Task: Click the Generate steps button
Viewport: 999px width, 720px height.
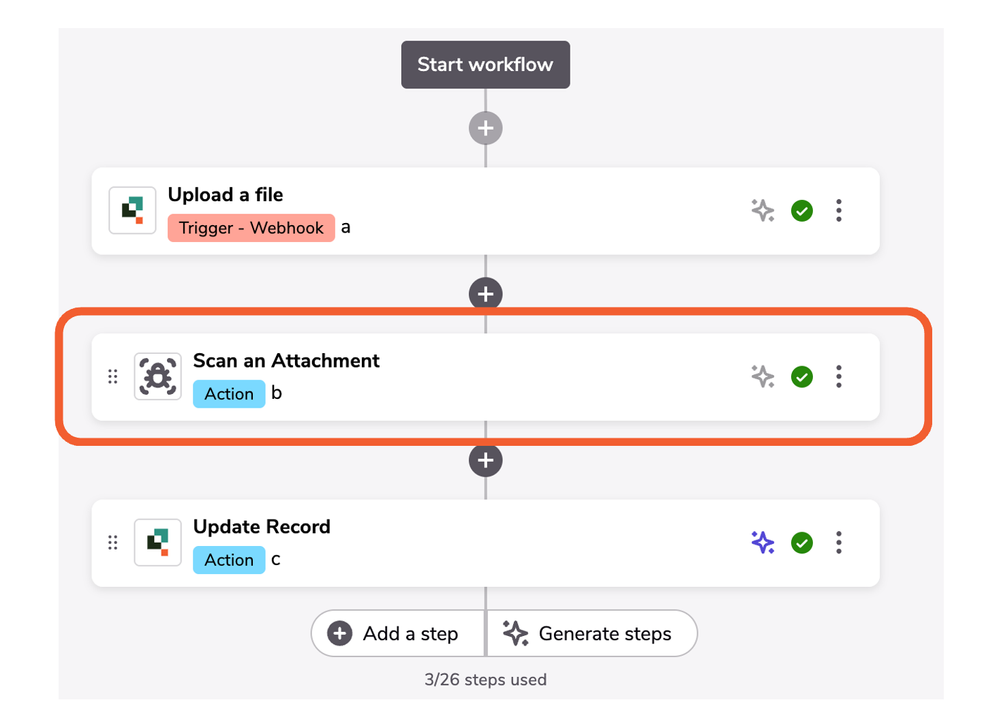Action: (591, 633)
